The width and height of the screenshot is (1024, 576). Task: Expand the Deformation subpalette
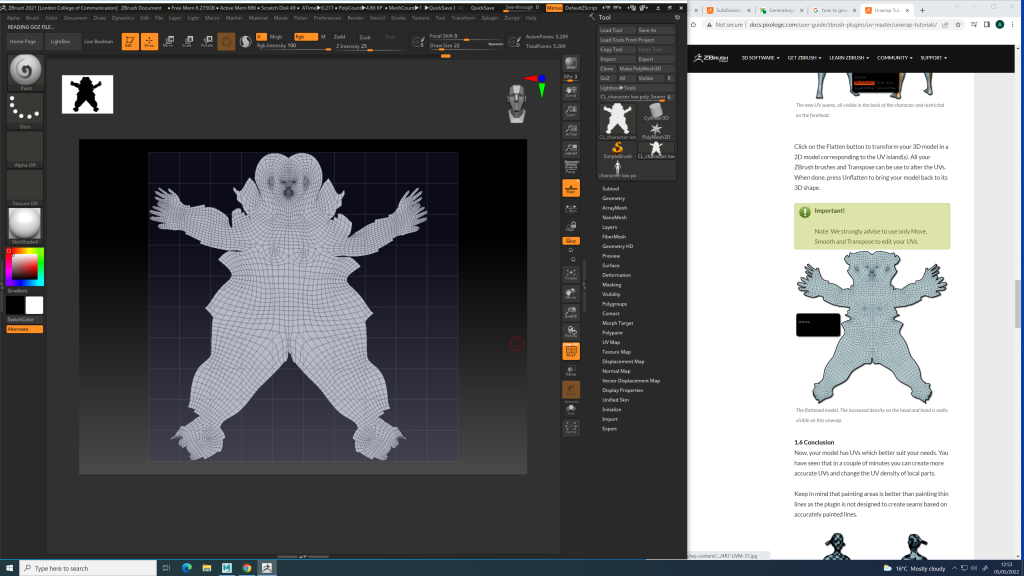[616, 275]
